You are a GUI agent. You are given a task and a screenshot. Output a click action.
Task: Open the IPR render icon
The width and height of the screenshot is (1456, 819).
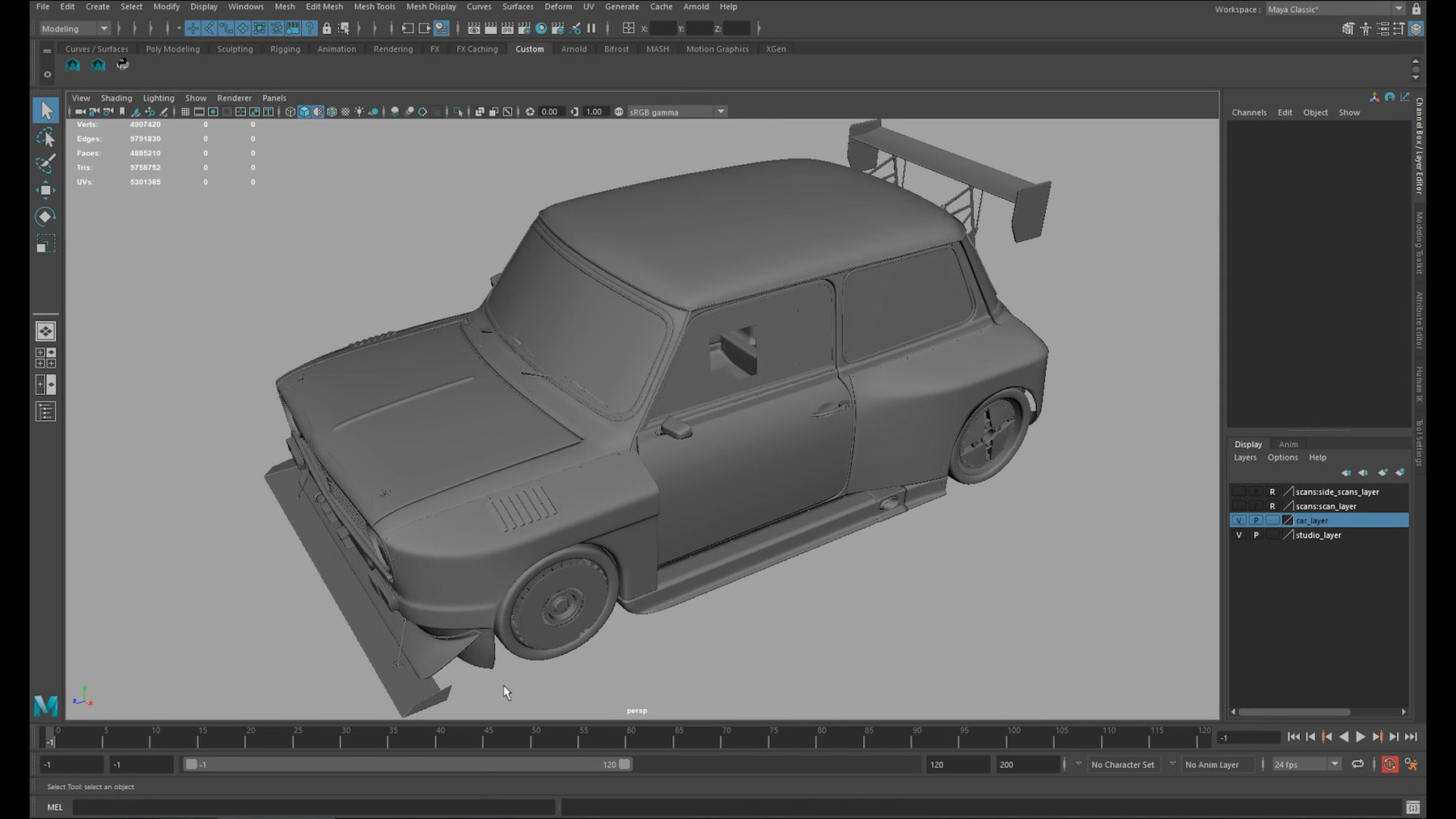pyautogui.click(x=507, y=28)
